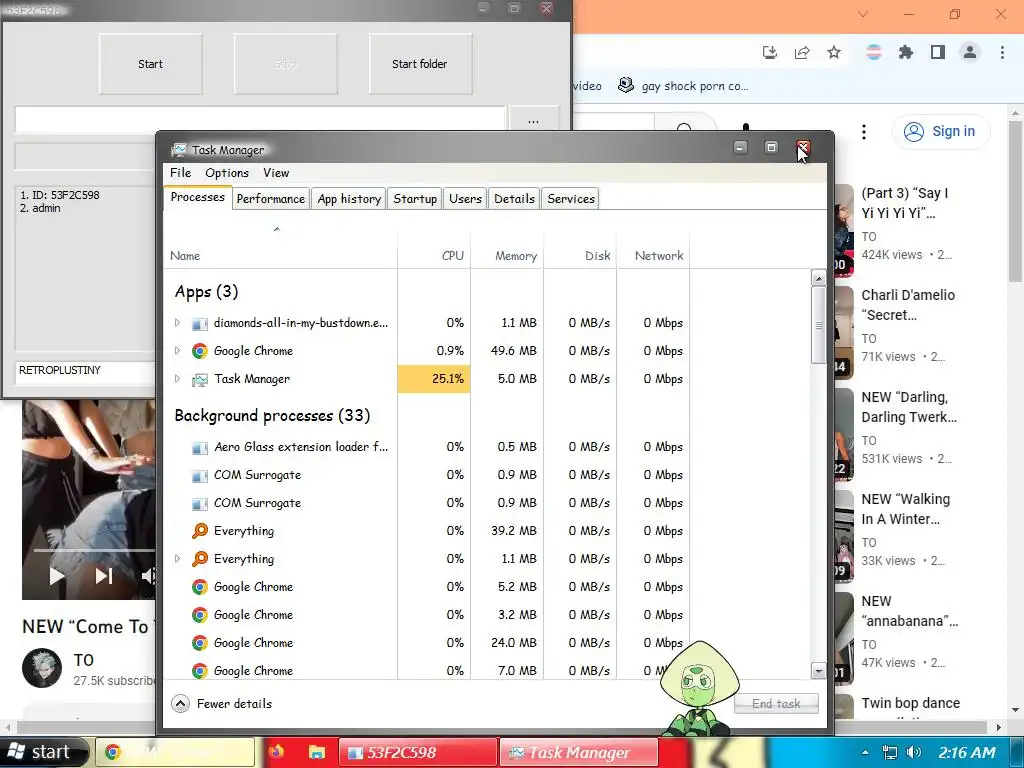Click the first Everything search icon

[200, 531]
